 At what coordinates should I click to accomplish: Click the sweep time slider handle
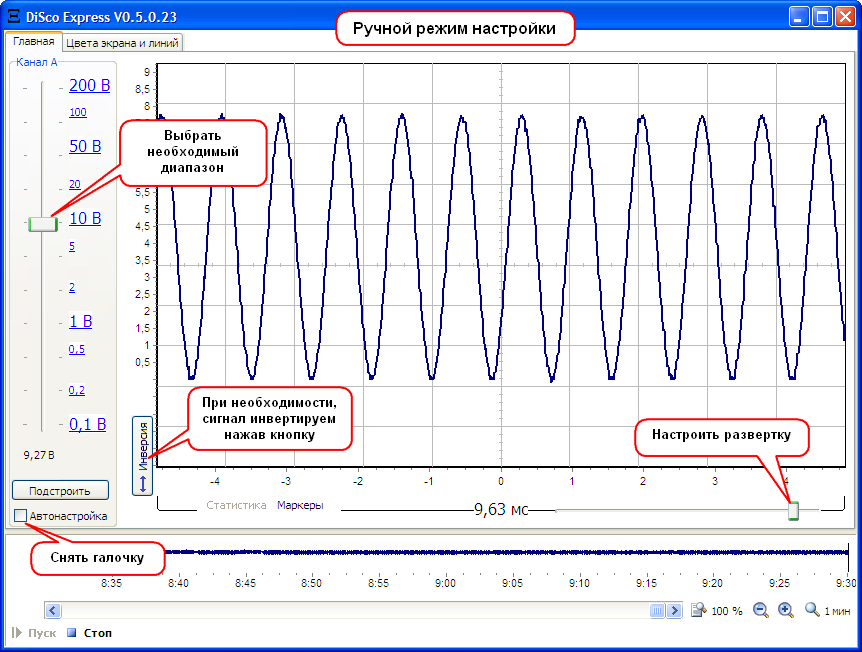793,511
